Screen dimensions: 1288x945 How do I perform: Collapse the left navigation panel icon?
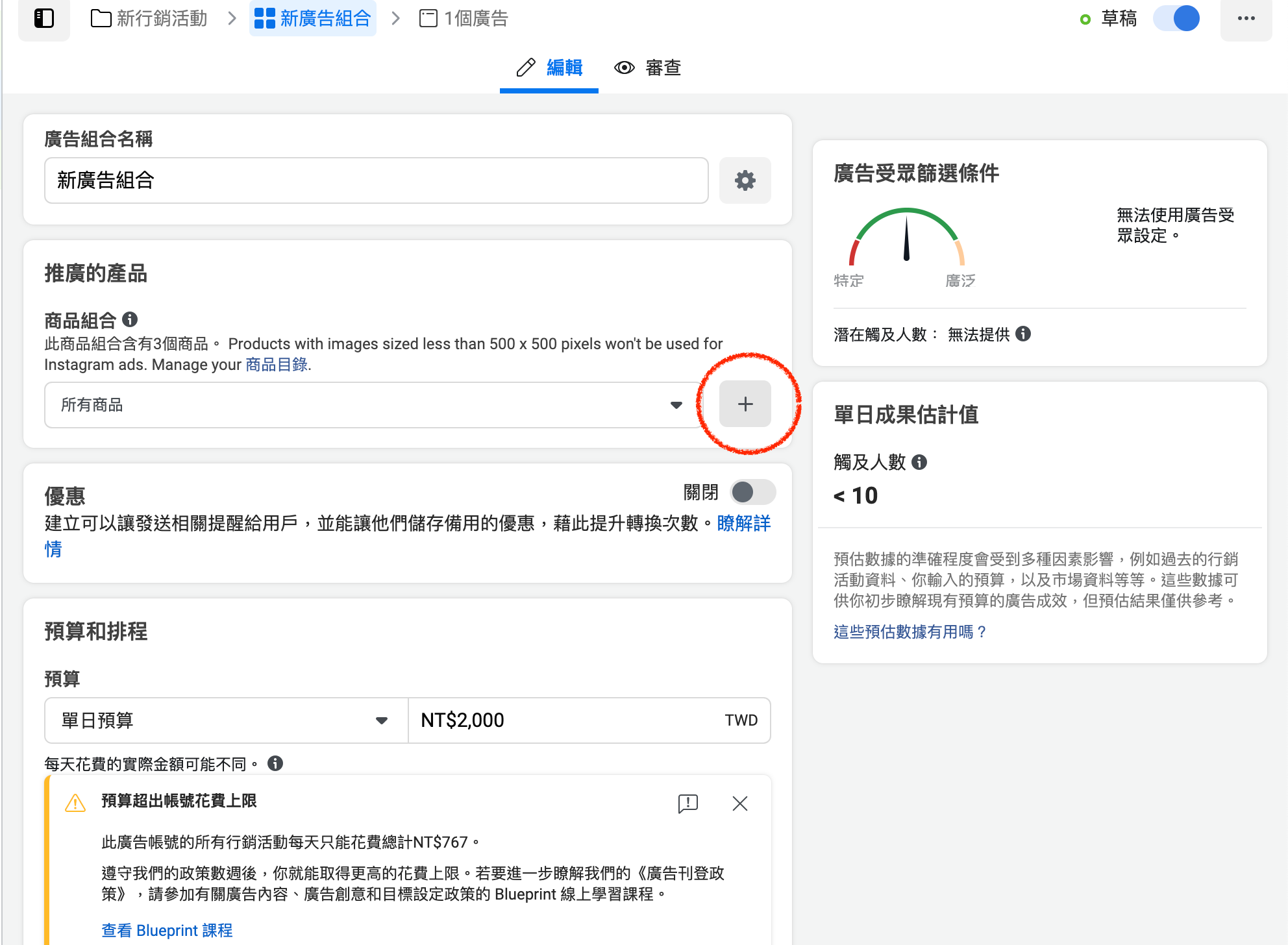pos(44,19)
